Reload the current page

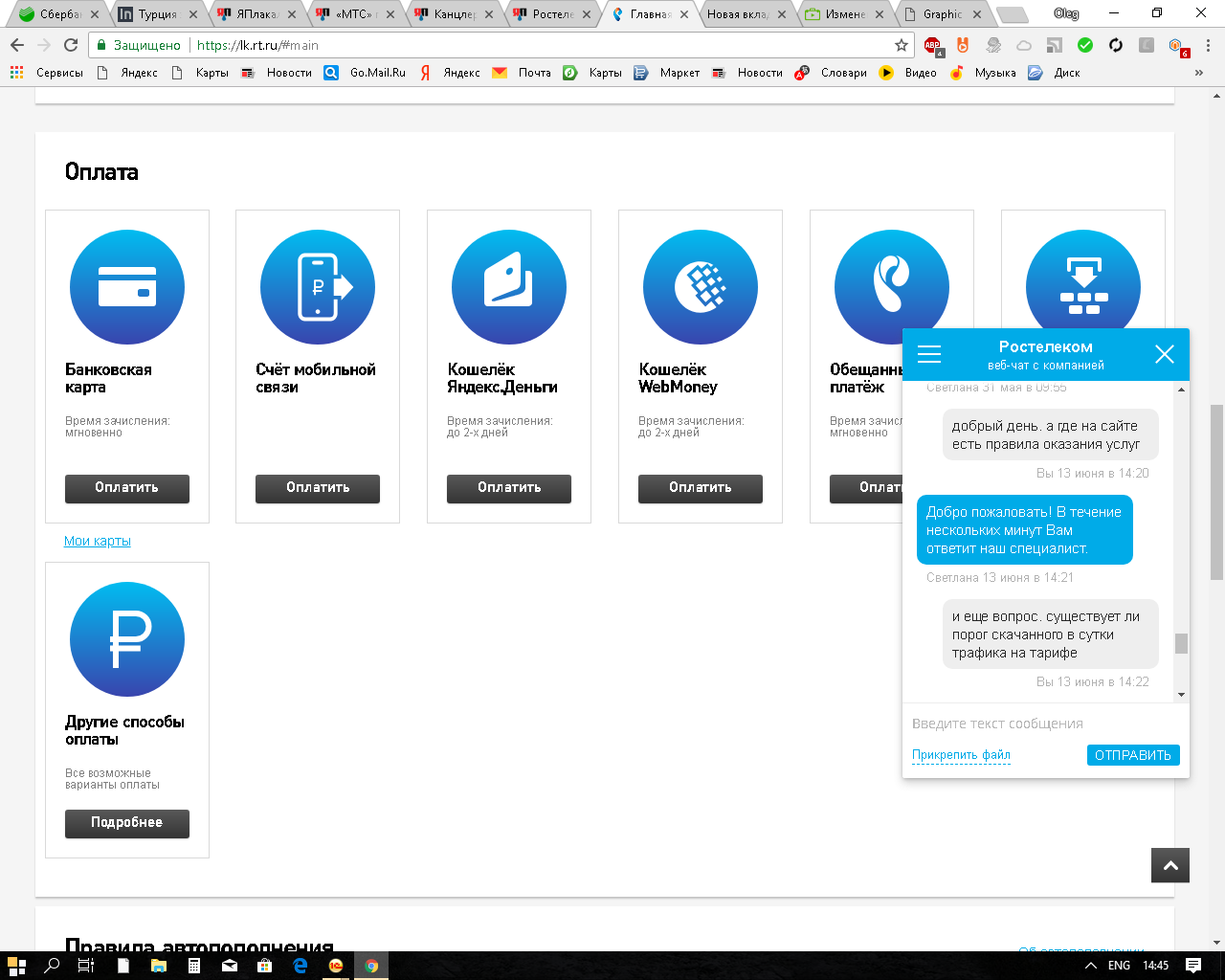coord(70,45)
